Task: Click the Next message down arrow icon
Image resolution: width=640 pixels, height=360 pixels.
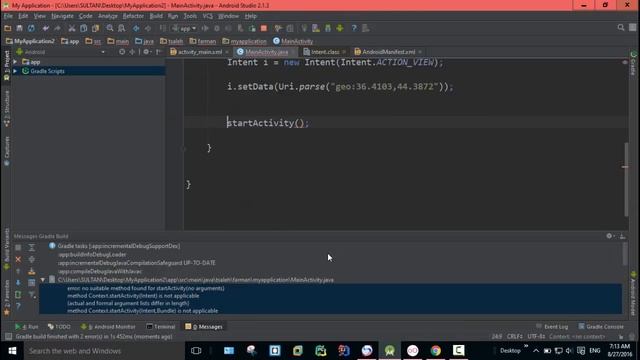Action: [18, 282]
